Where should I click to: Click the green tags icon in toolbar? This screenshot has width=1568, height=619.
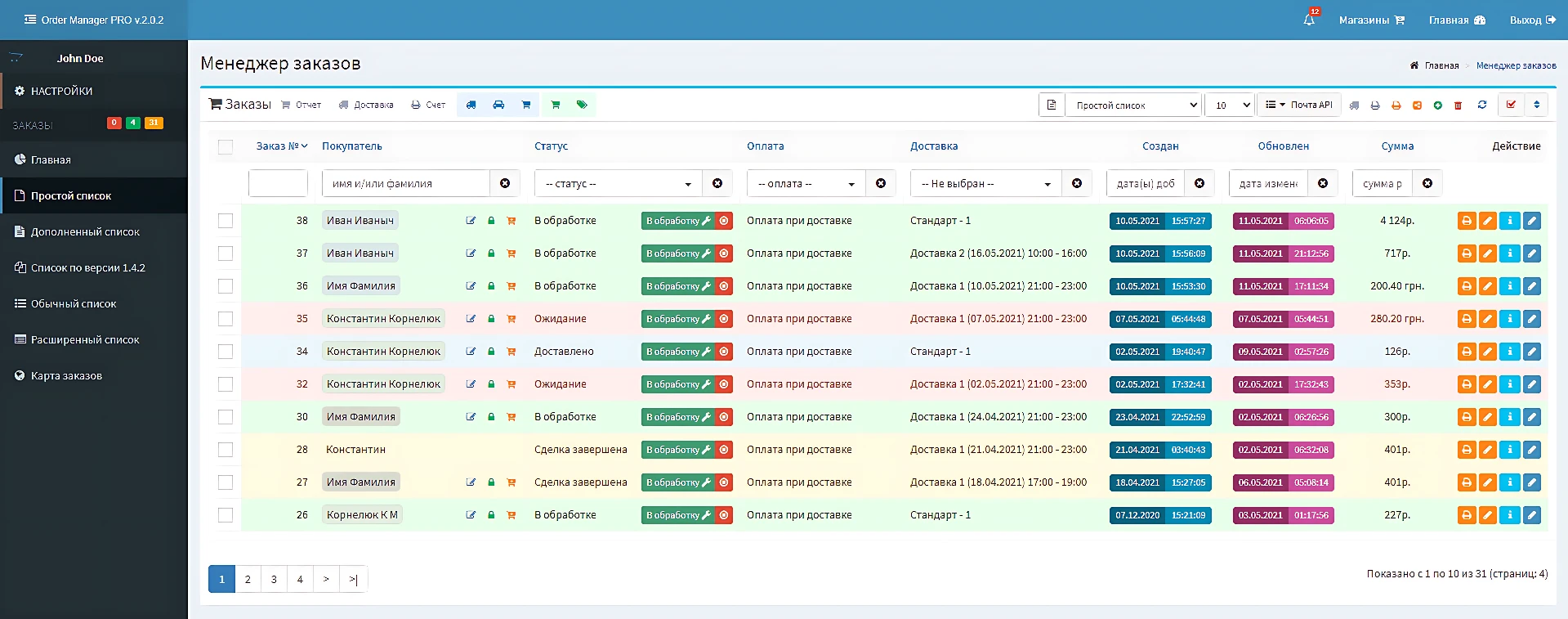click(x=582, y=105)
